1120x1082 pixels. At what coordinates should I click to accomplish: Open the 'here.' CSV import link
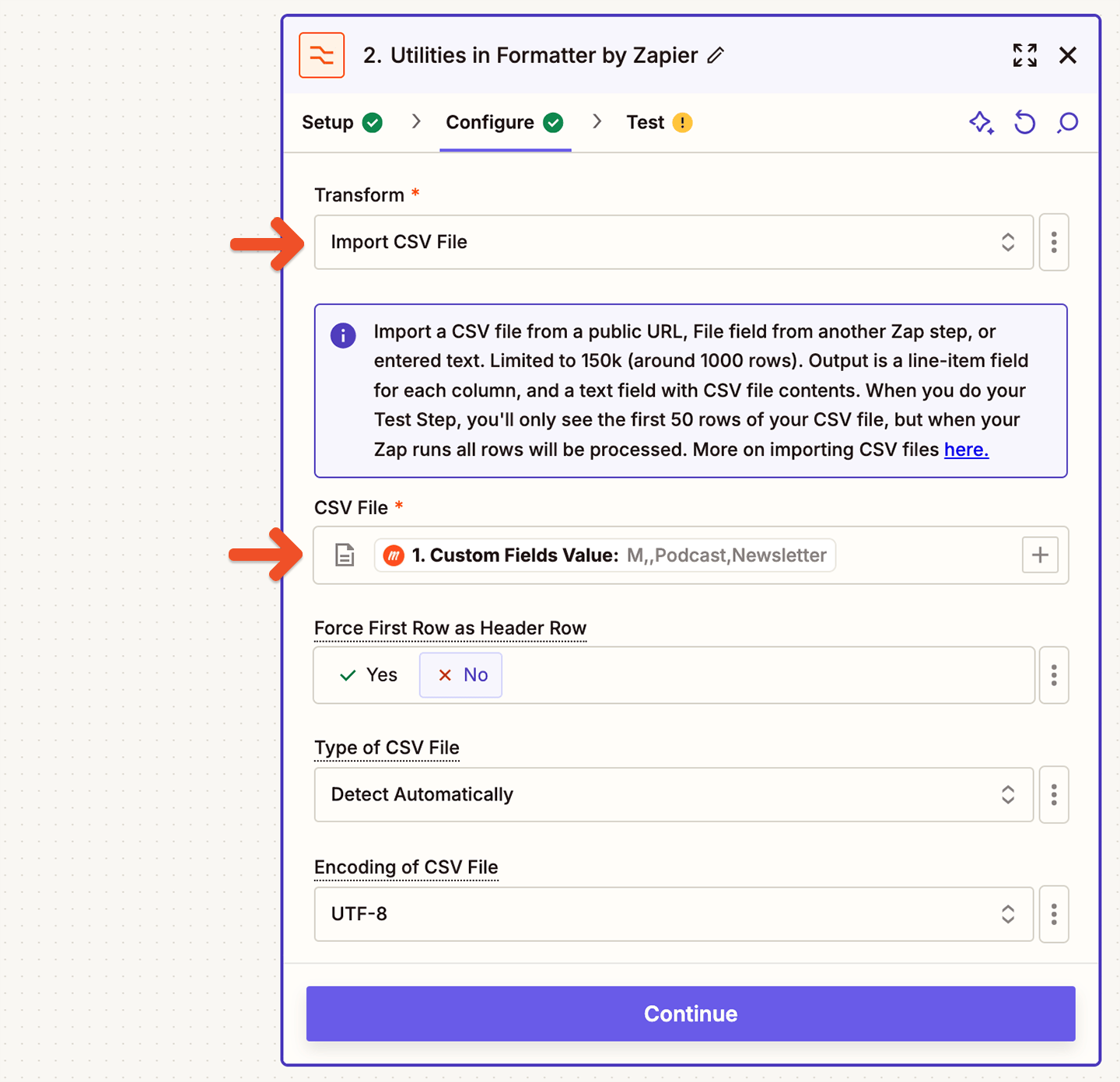tap(966, 450)
